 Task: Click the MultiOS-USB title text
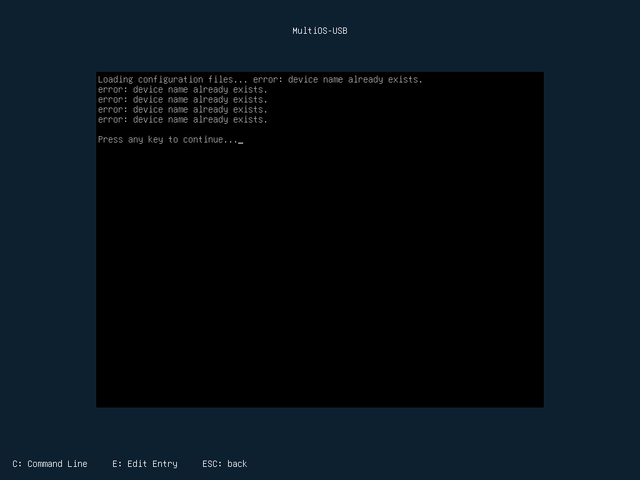point(320,31)
